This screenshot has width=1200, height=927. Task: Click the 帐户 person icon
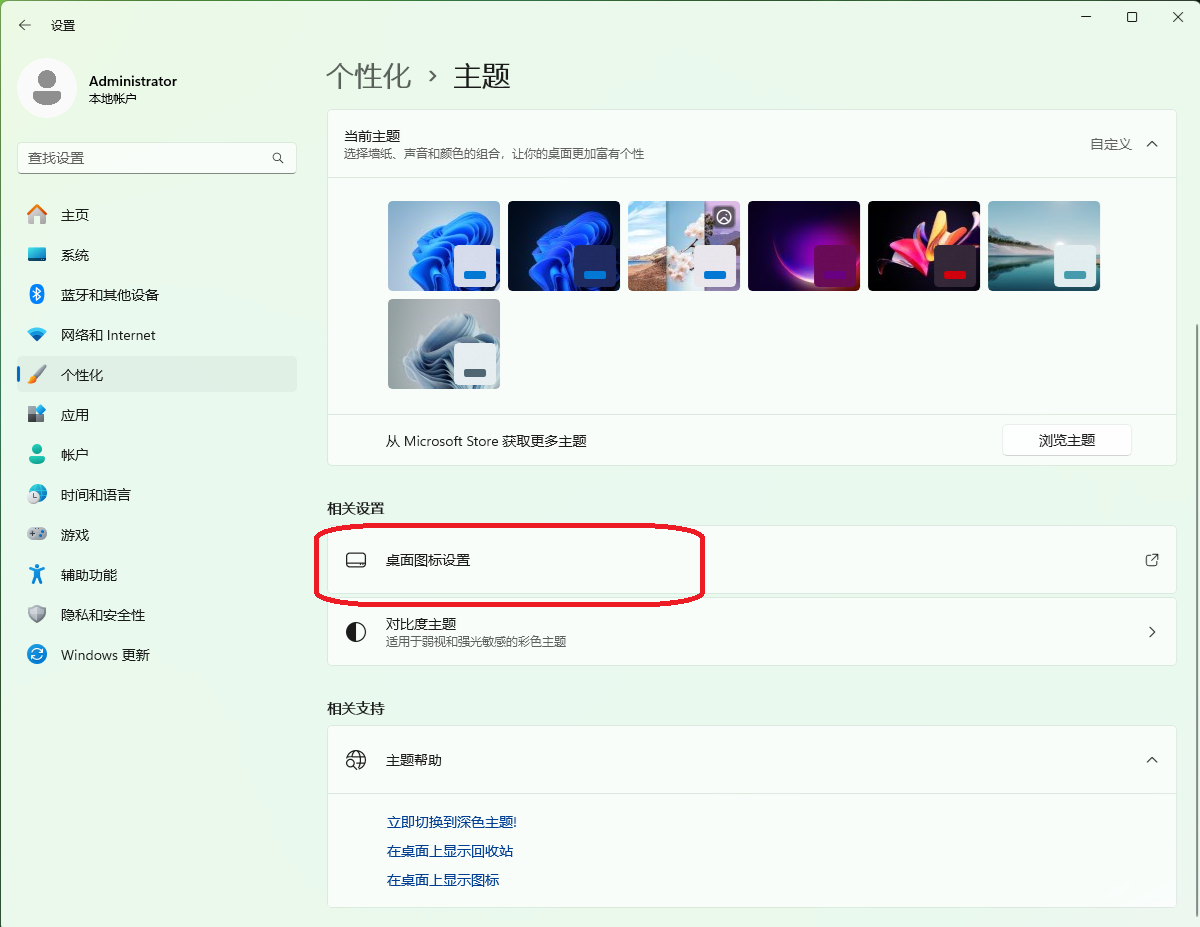37,455
